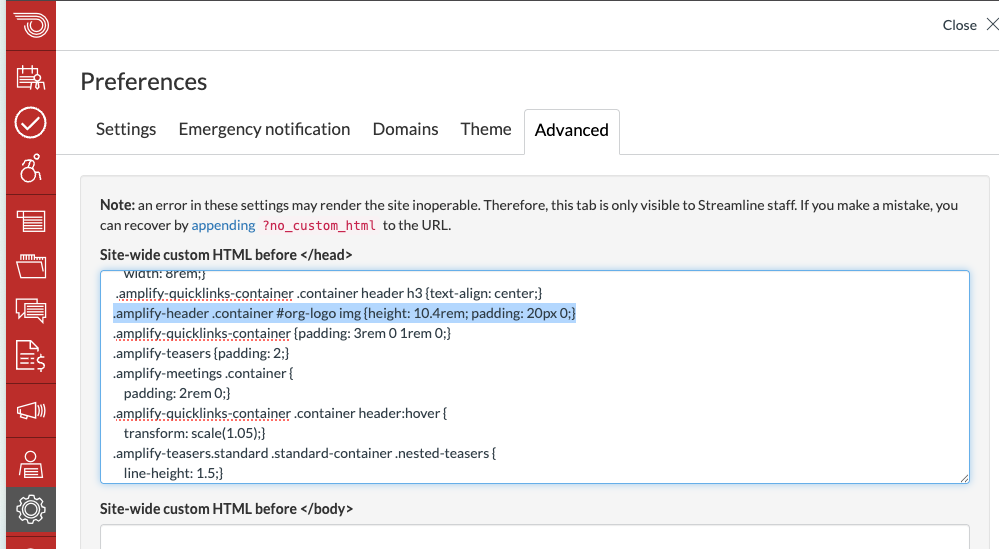Click the settings gear sidebar icon

pyautogui.click(x=30, y=509)
